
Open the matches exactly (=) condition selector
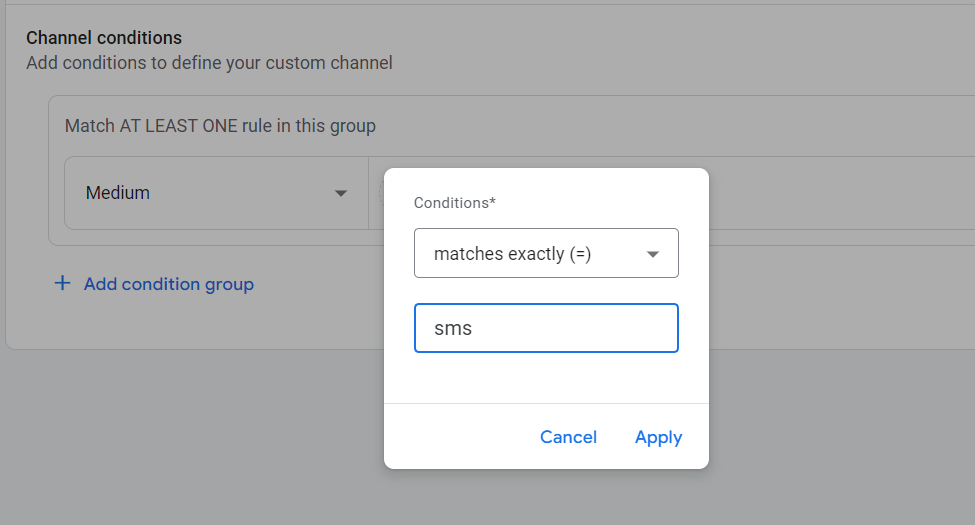pos(546,254)
